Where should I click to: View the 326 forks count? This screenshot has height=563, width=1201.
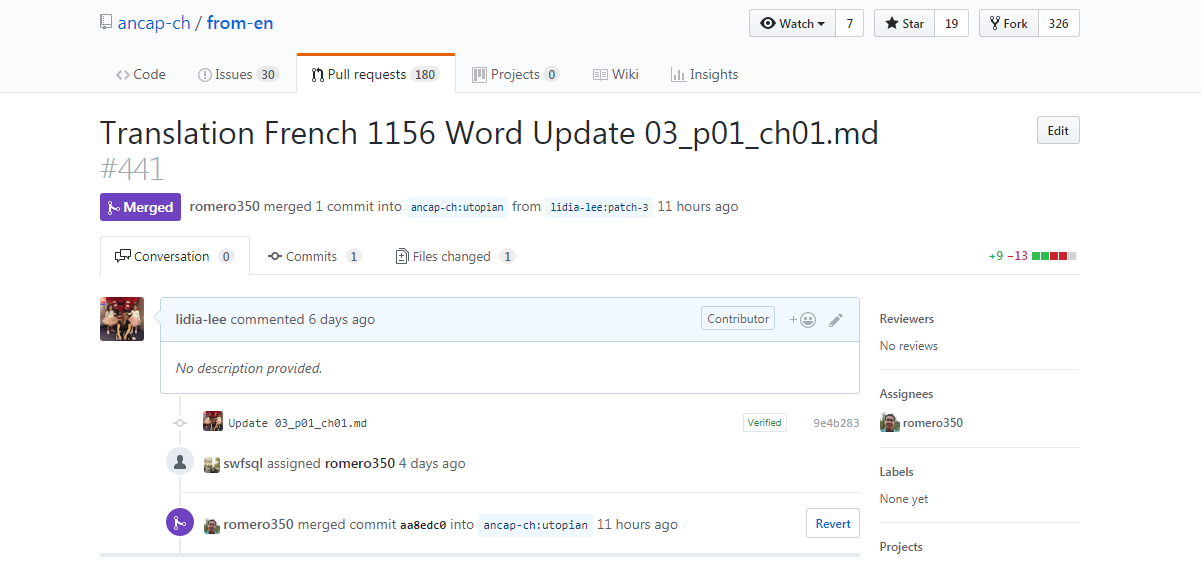click(x=1059, y=23)
